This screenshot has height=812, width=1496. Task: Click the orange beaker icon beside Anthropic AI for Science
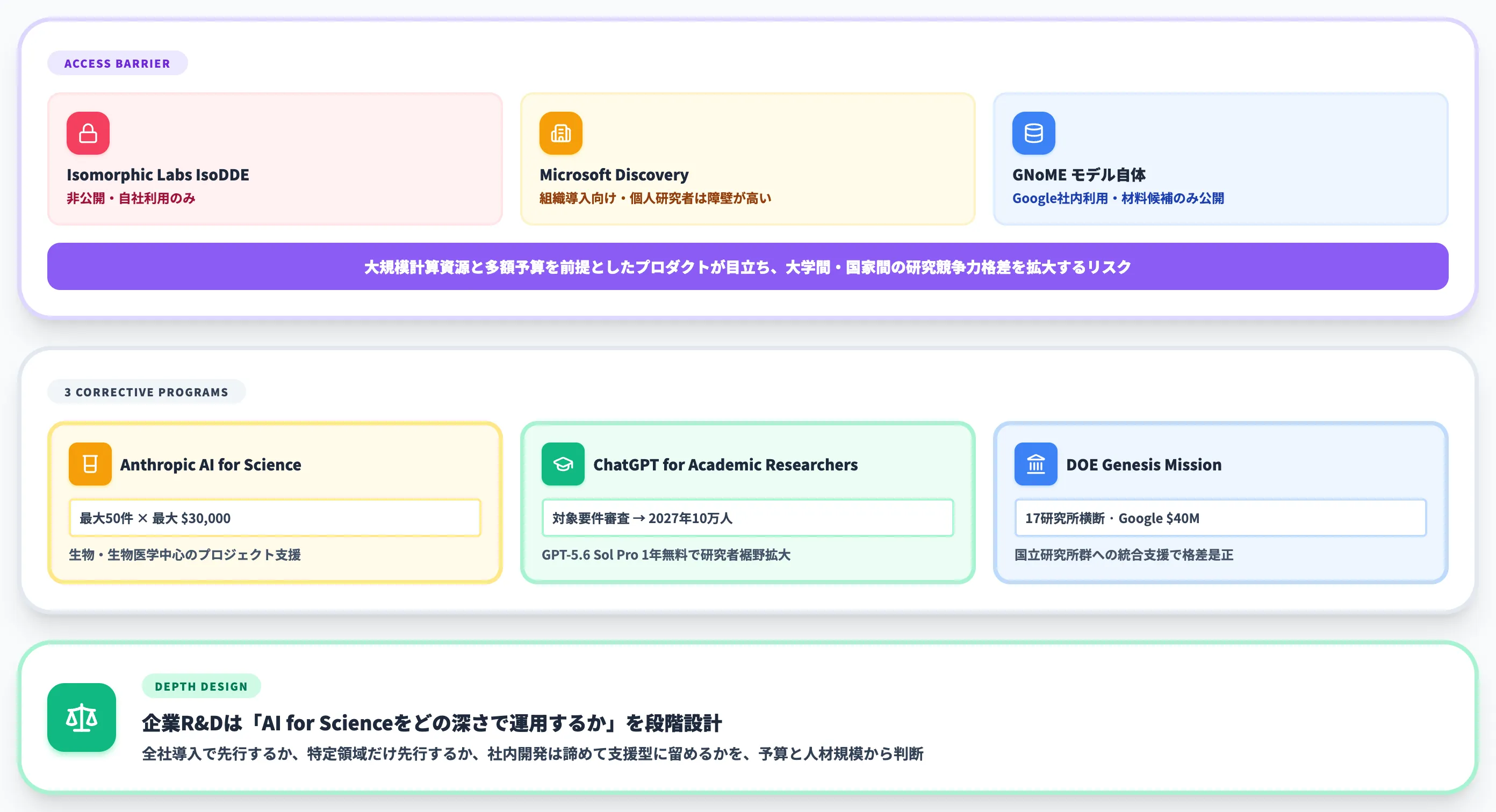pyautogui.click(x=90, y=464)
